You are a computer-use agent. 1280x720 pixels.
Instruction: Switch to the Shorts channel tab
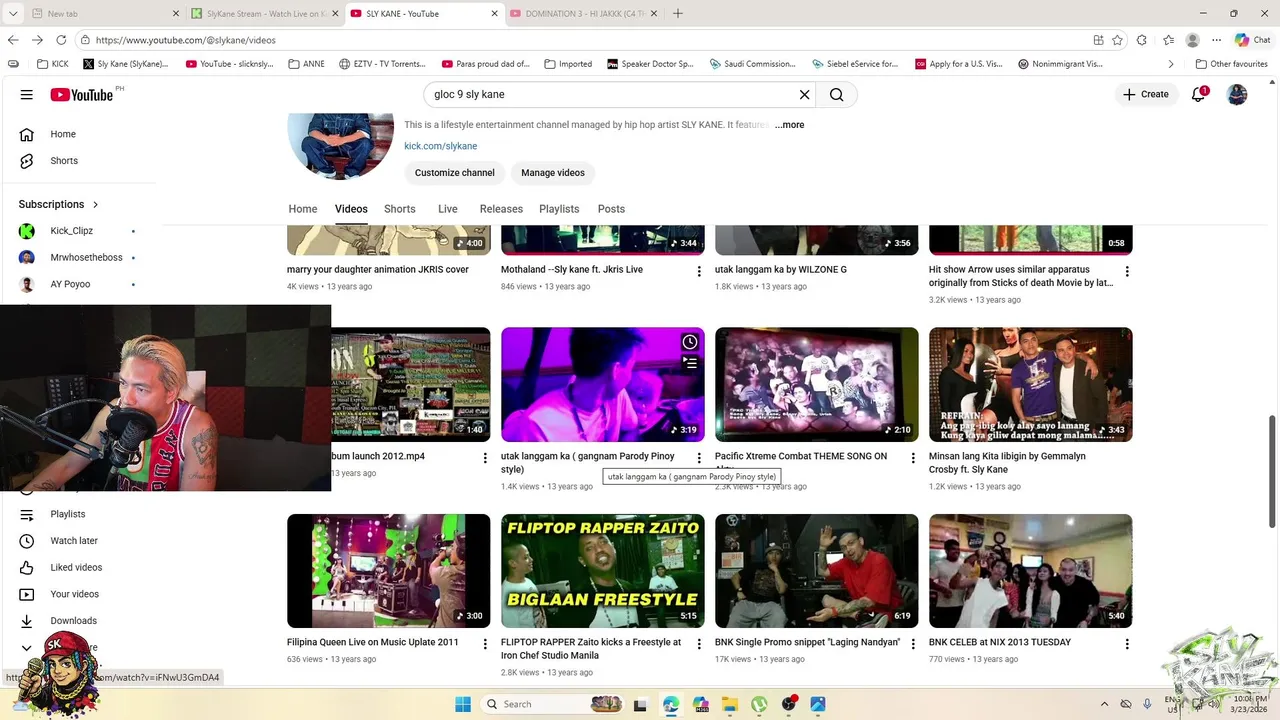(400, 209)
